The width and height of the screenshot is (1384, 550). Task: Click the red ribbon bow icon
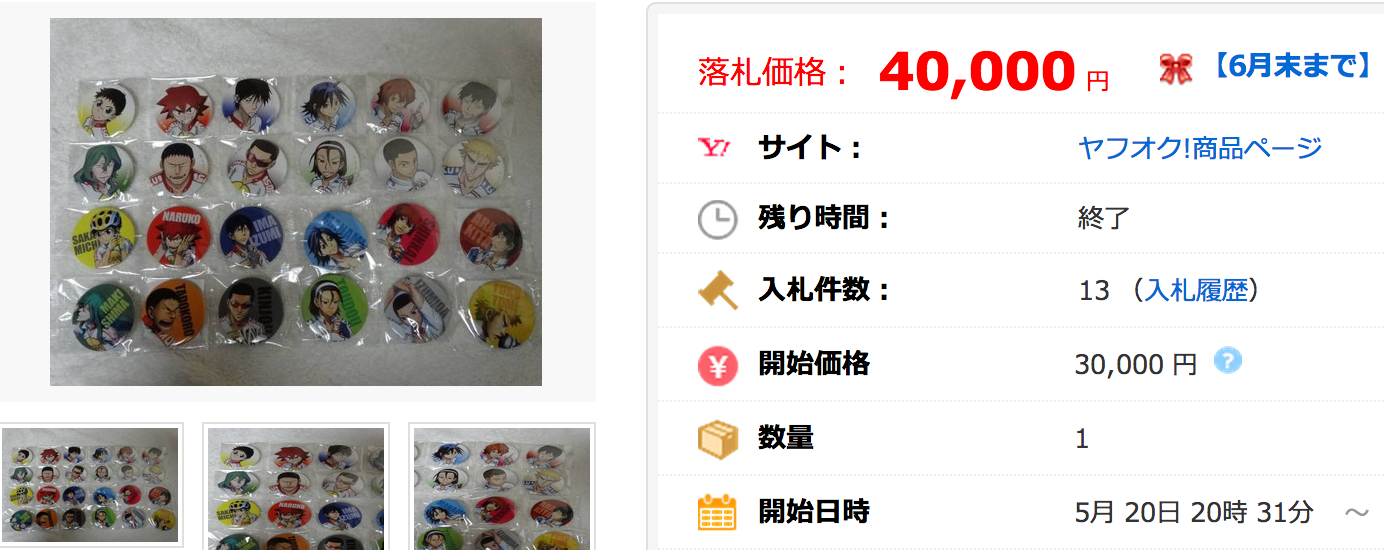pos(1177,68)
